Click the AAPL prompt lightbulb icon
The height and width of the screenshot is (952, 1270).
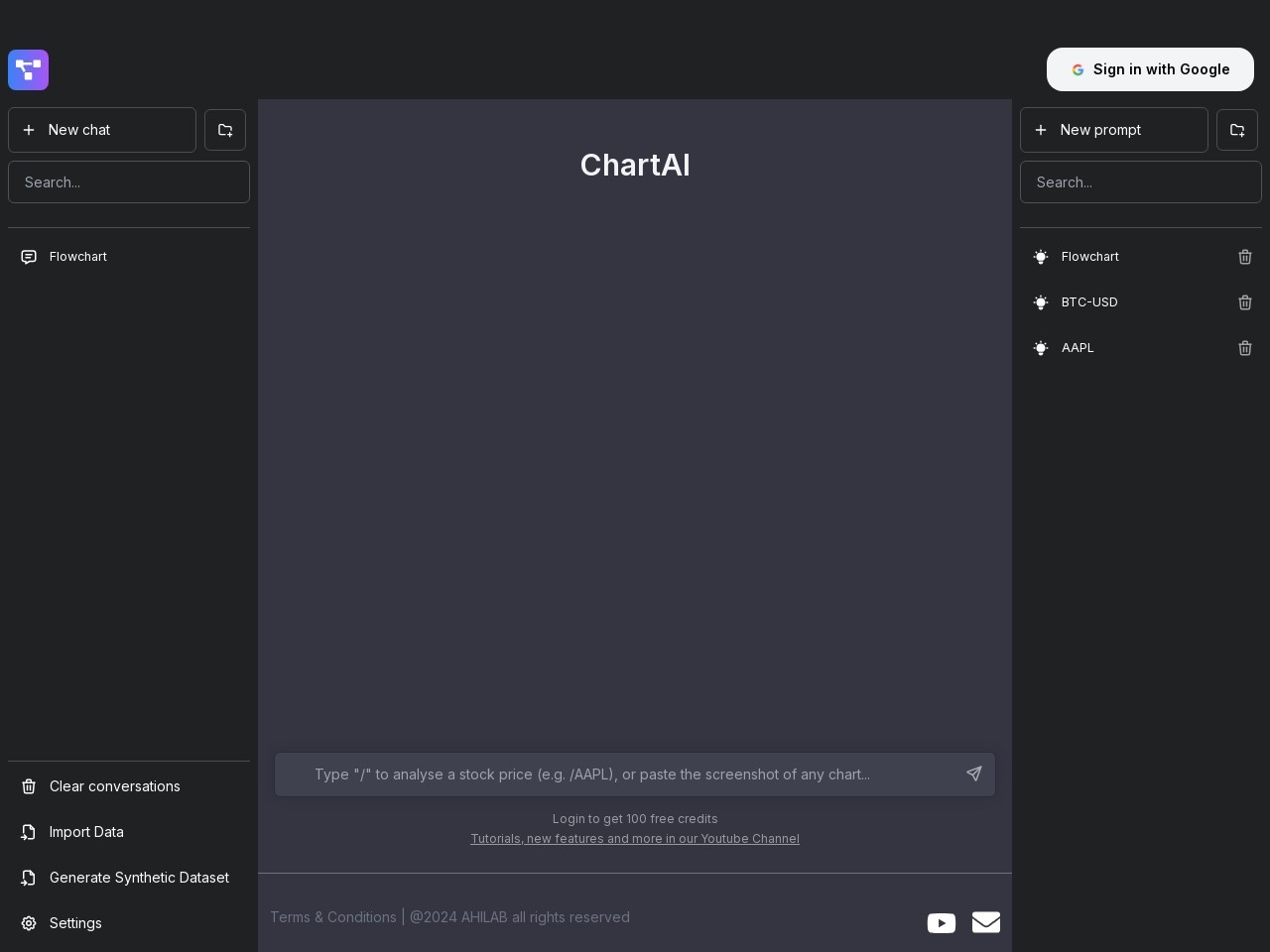click(1041, 348)
